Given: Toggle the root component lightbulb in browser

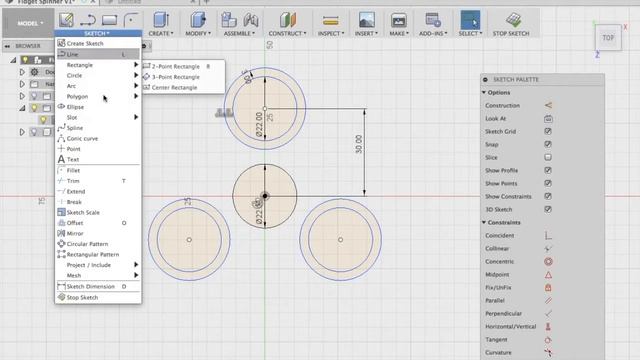Looking at the screenshot, I should [25, 60].
